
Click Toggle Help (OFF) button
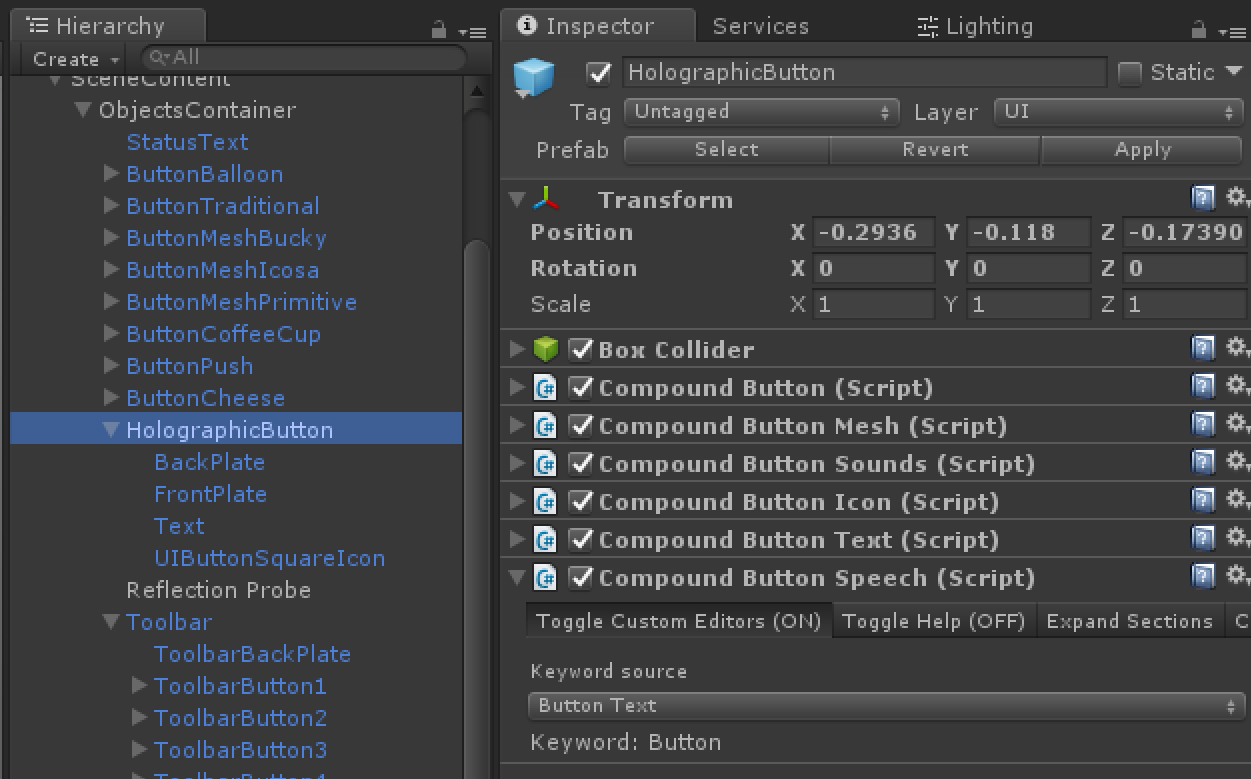tap(934, 621)
